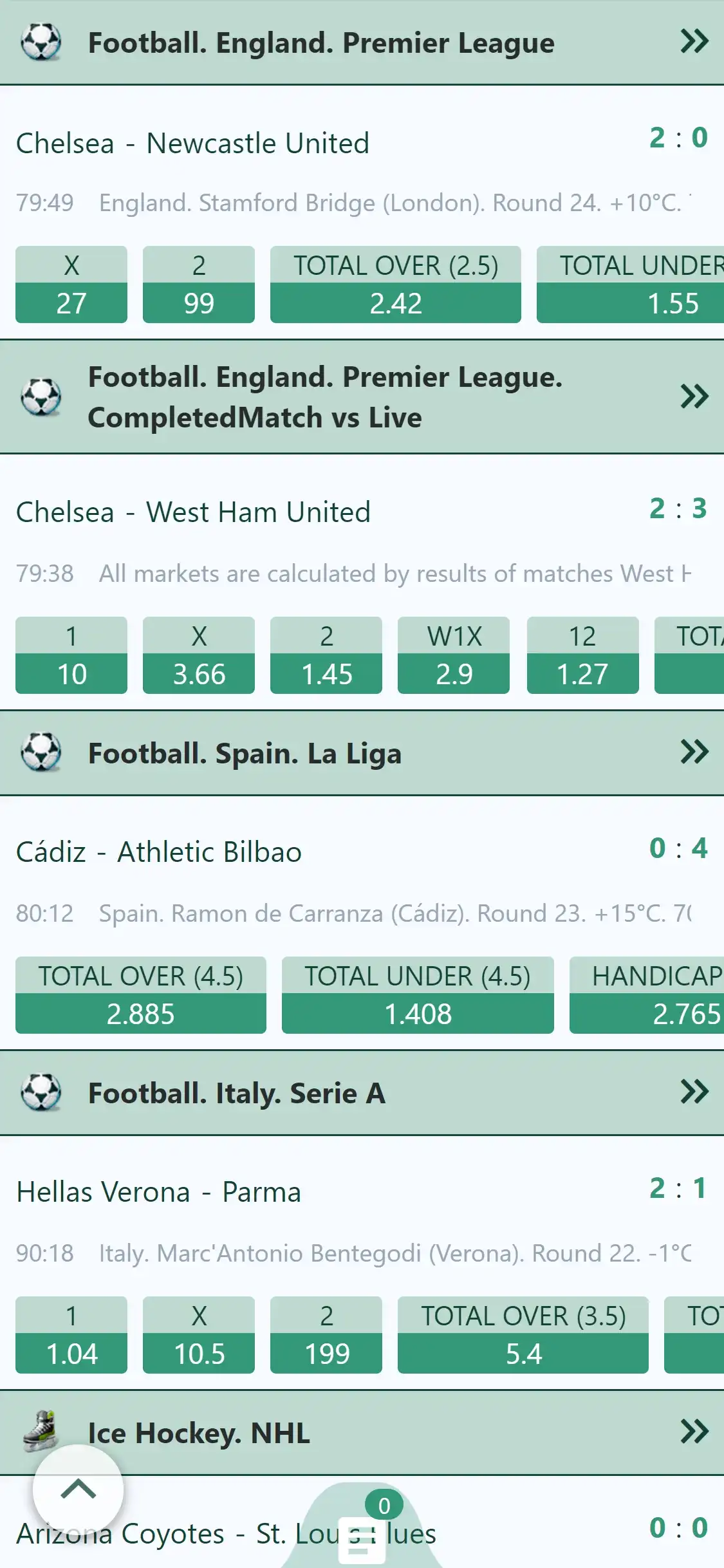Tap the soccer ball icon beside Premier League
The width and height of the screenshot is (724, 1568).
click(x=41, y=42)
